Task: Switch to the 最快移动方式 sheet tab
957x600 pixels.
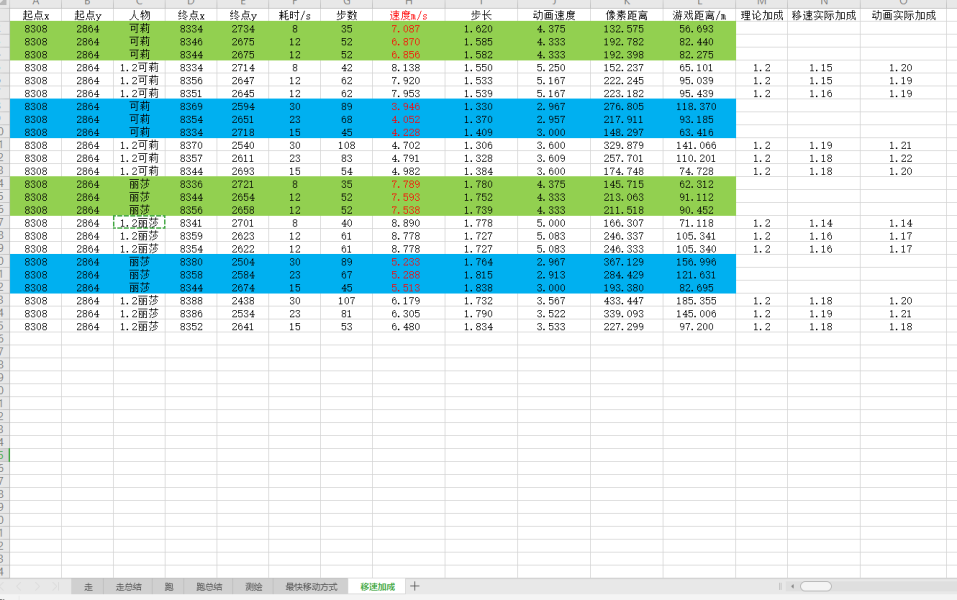Action: click(311, 587)
